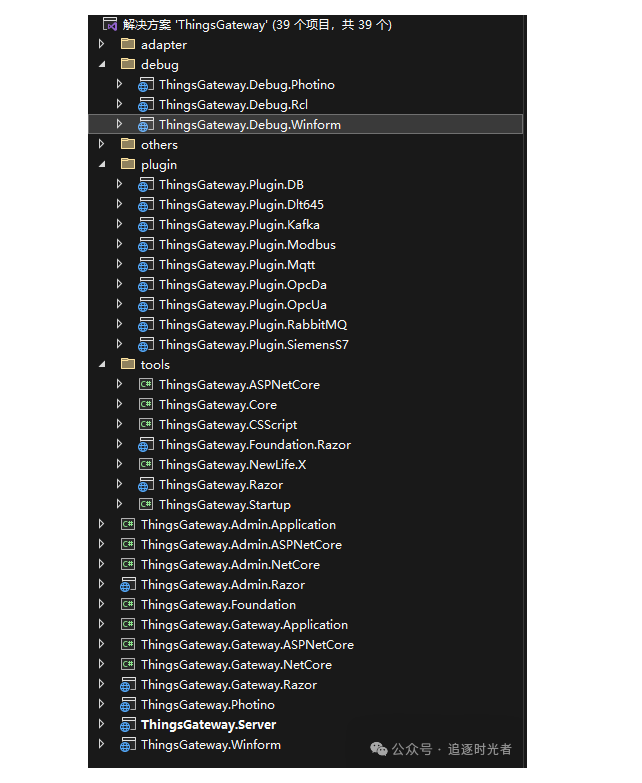Screen dimensions: 642x783
Task: Select the solution 'ThingsGateway' root row
Action: click(x=257, y=24)
